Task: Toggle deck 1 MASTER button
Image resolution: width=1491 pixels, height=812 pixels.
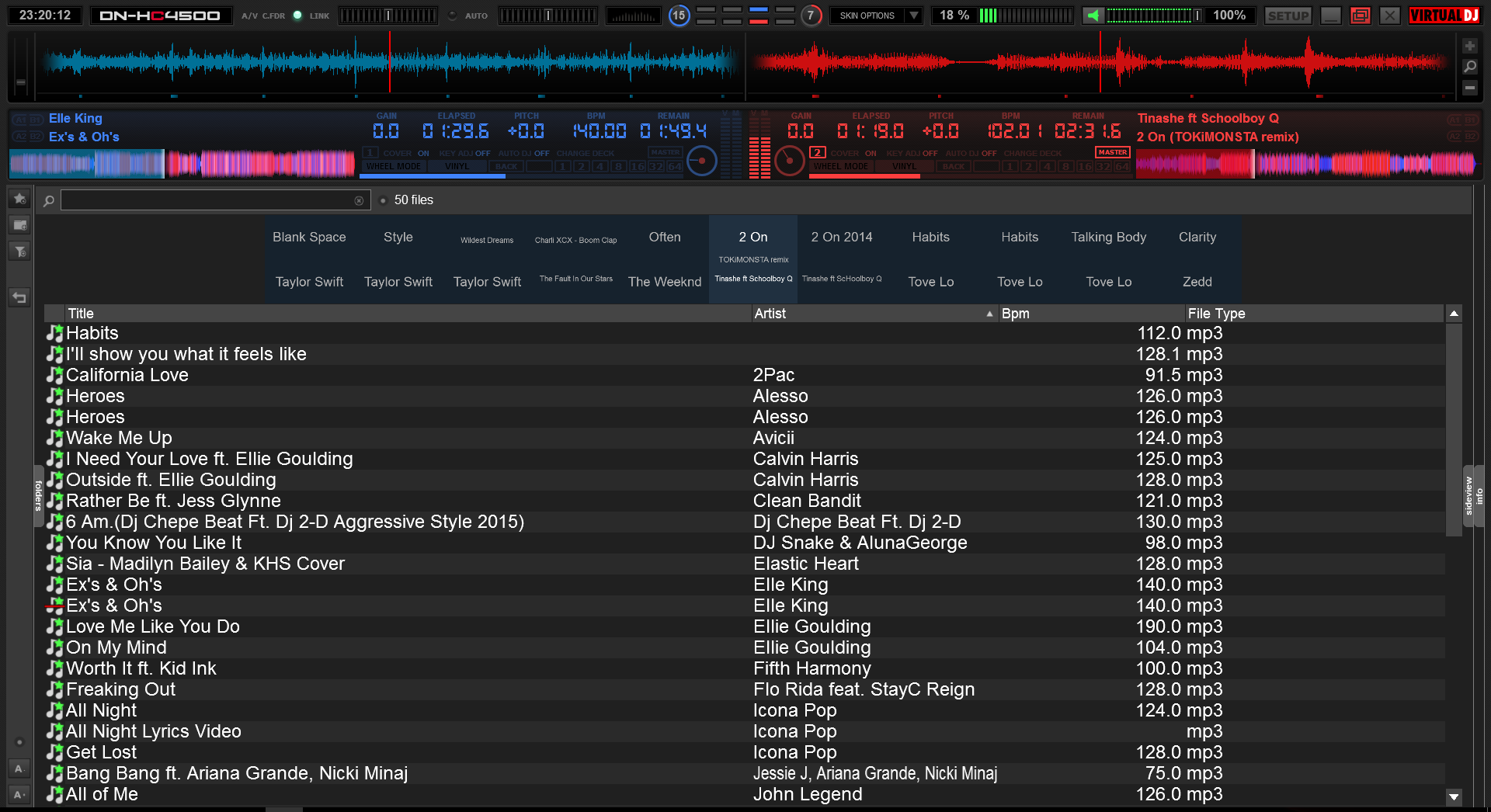Action: point(665,152)
